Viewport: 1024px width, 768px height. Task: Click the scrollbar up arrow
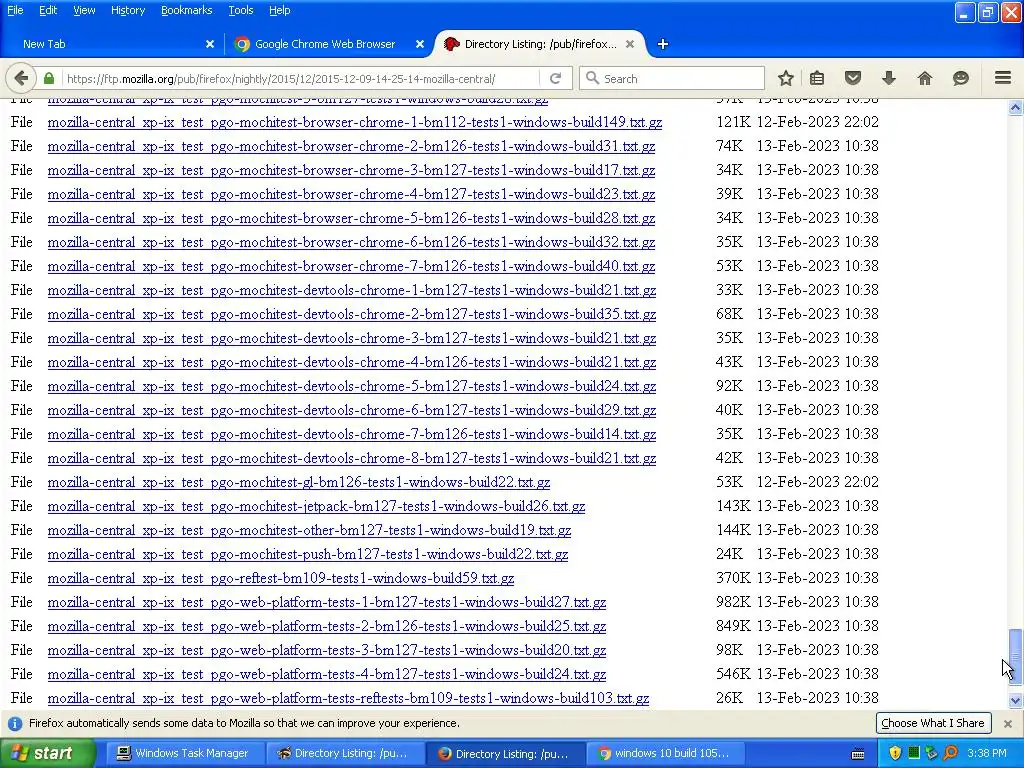click(x=1015, y=107)
